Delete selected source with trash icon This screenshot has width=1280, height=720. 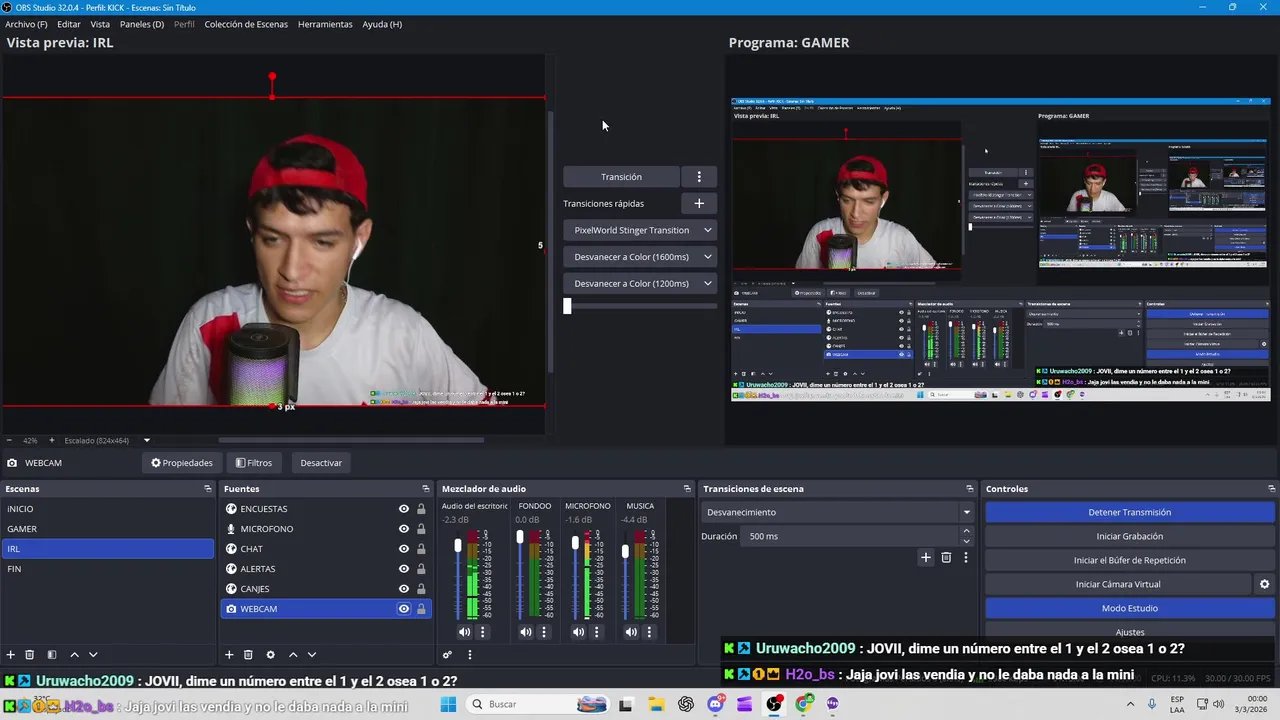(x=248, y=655)
